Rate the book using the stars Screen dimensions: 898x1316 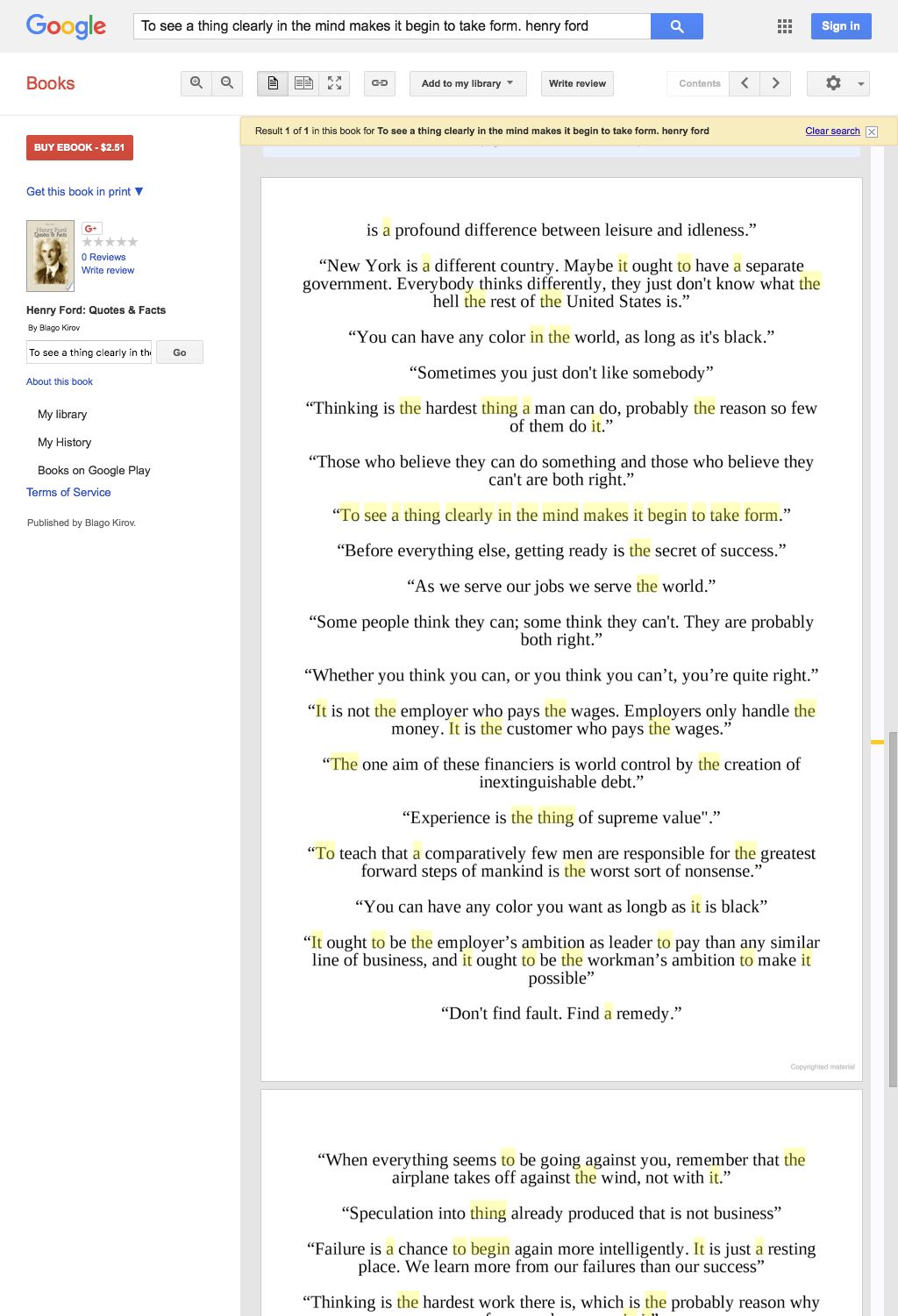[110, 242]
